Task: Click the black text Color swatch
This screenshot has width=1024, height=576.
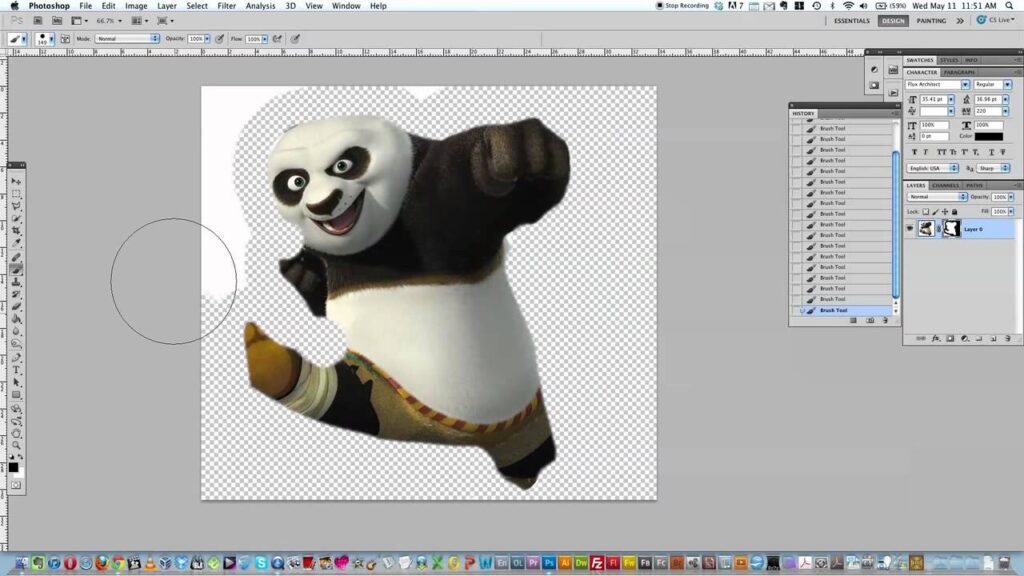Action: pos(988,136)
